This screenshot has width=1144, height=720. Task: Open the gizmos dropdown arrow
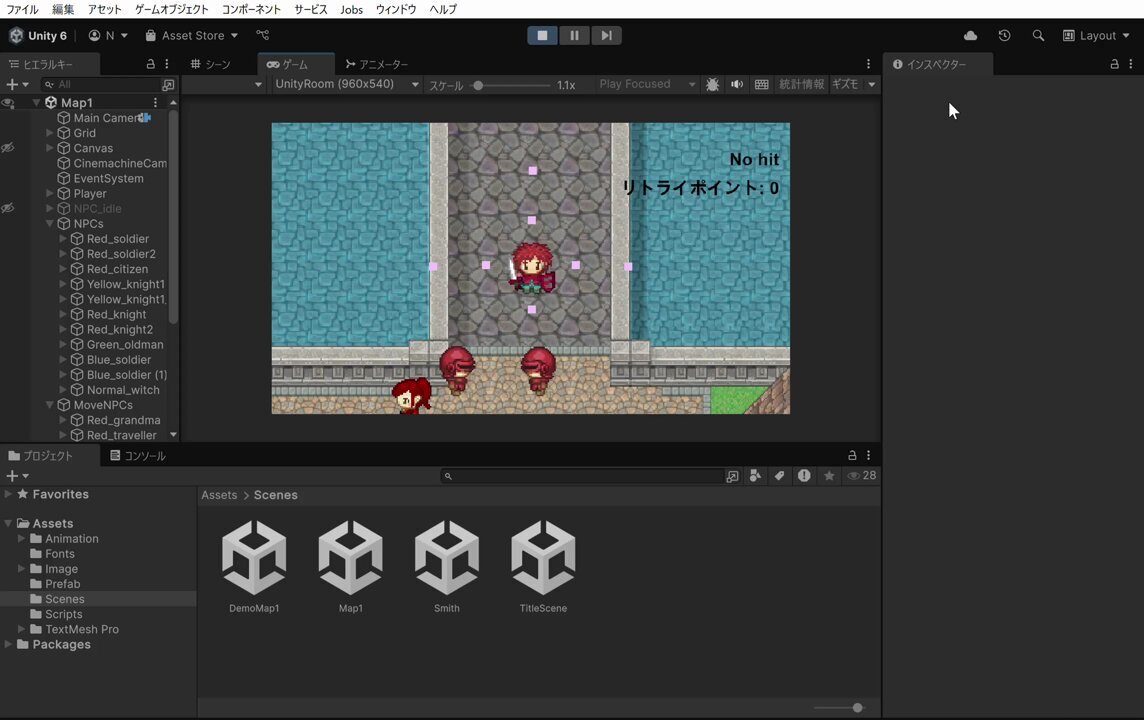click(871, 85)
